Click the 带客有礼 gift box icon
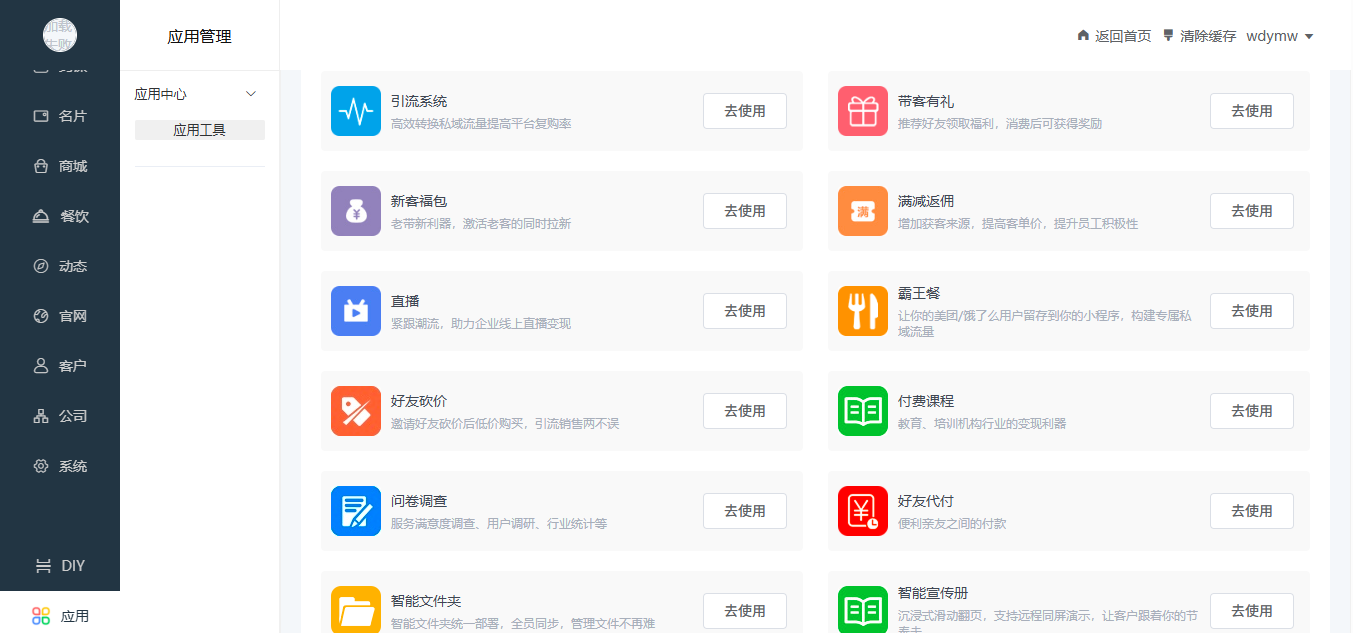The height and width of the screenshot is (633, 1353). coord(863,111)
